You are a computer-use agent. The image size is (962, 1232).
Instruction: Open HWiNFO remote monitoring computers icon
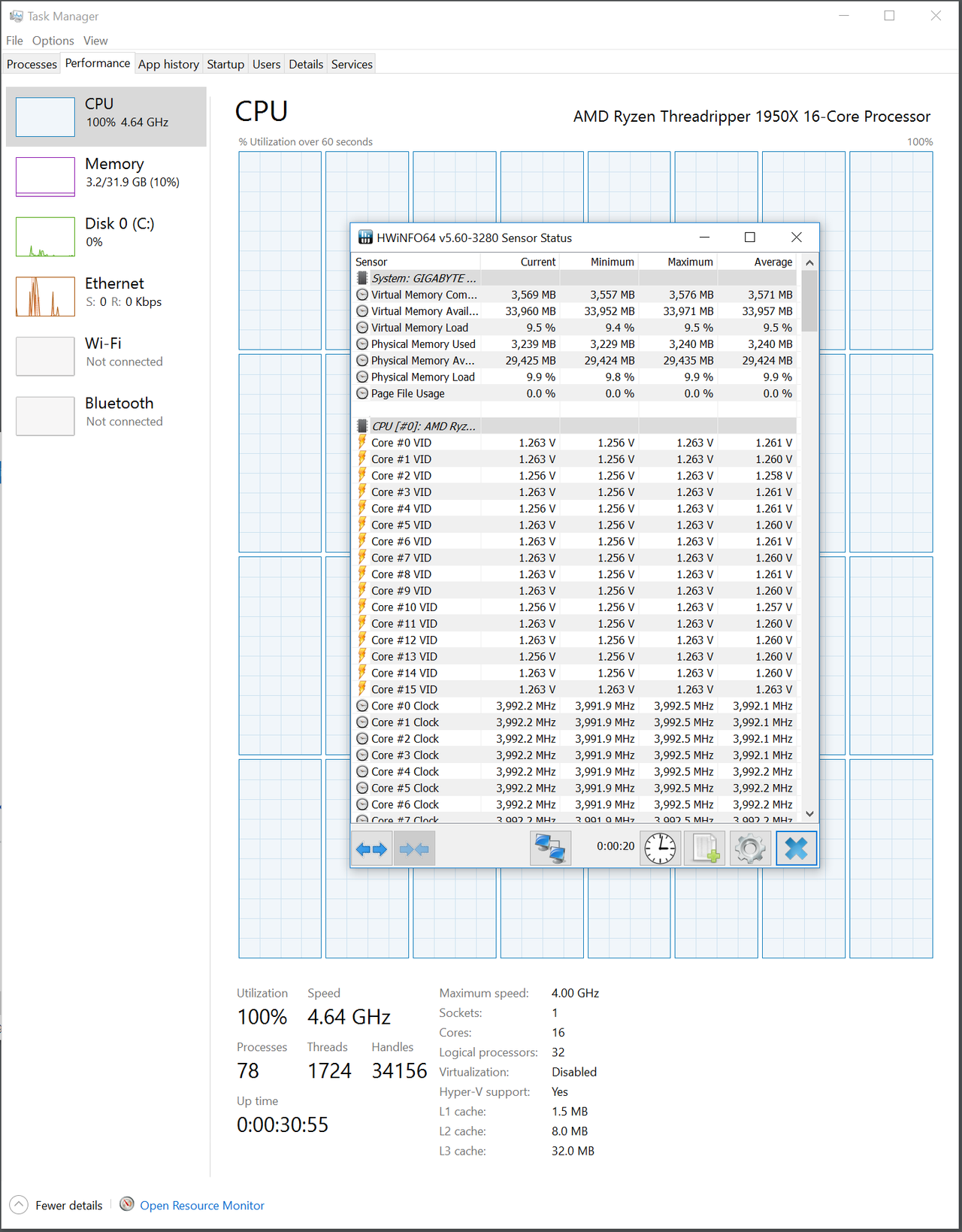coord(550,849)
